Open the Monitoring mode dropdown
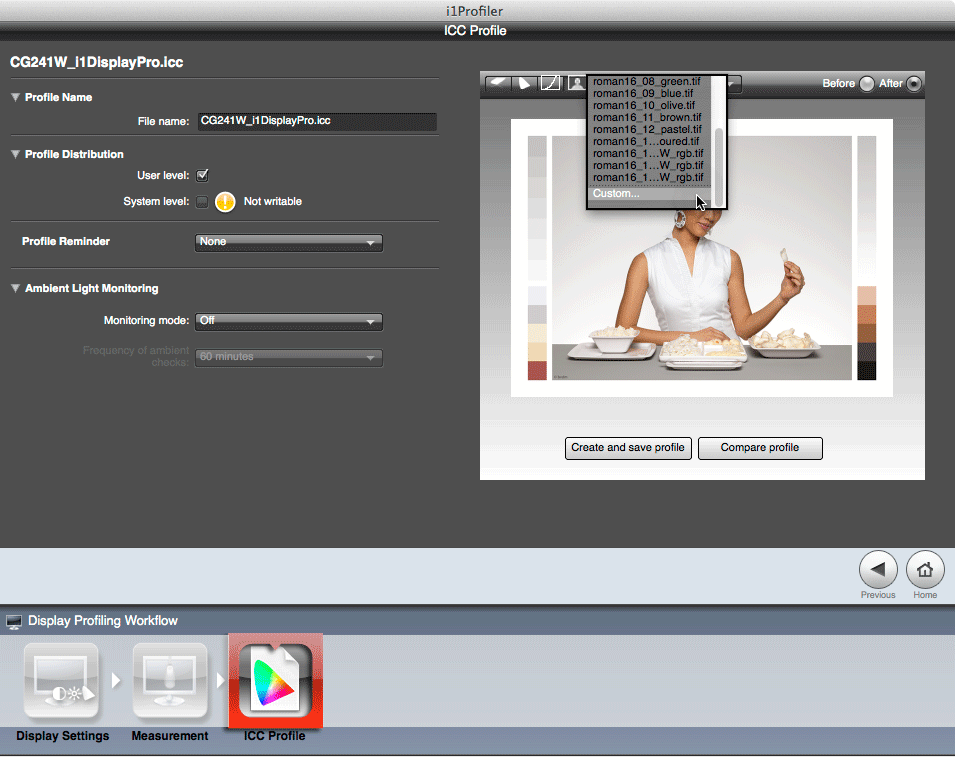The width and height of the screenshot is (955, 757). click(x=289, y=321)
